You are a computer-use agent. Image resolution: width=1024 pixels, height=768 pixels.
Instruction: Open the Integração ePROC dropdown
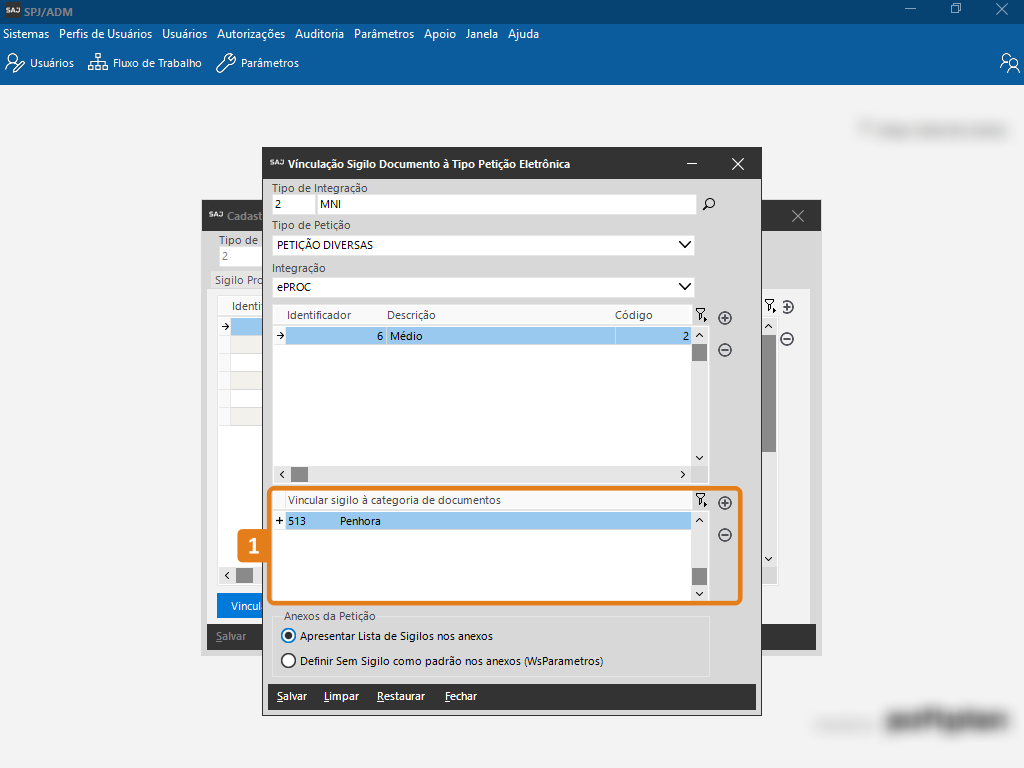684,287
